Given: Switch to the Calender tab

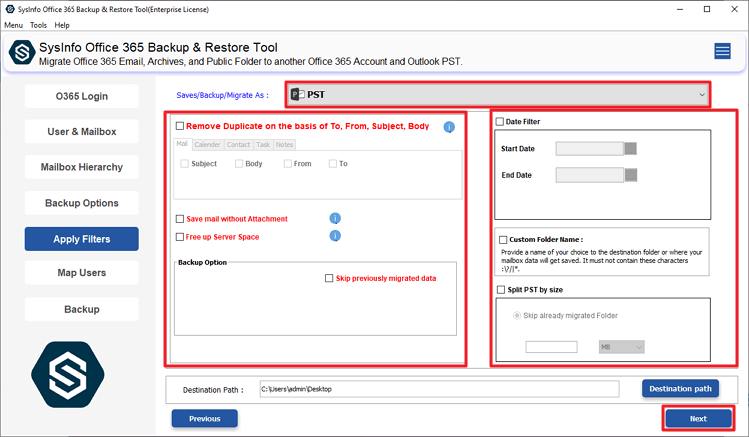Looking at the screenshot, I should [207, 144].
